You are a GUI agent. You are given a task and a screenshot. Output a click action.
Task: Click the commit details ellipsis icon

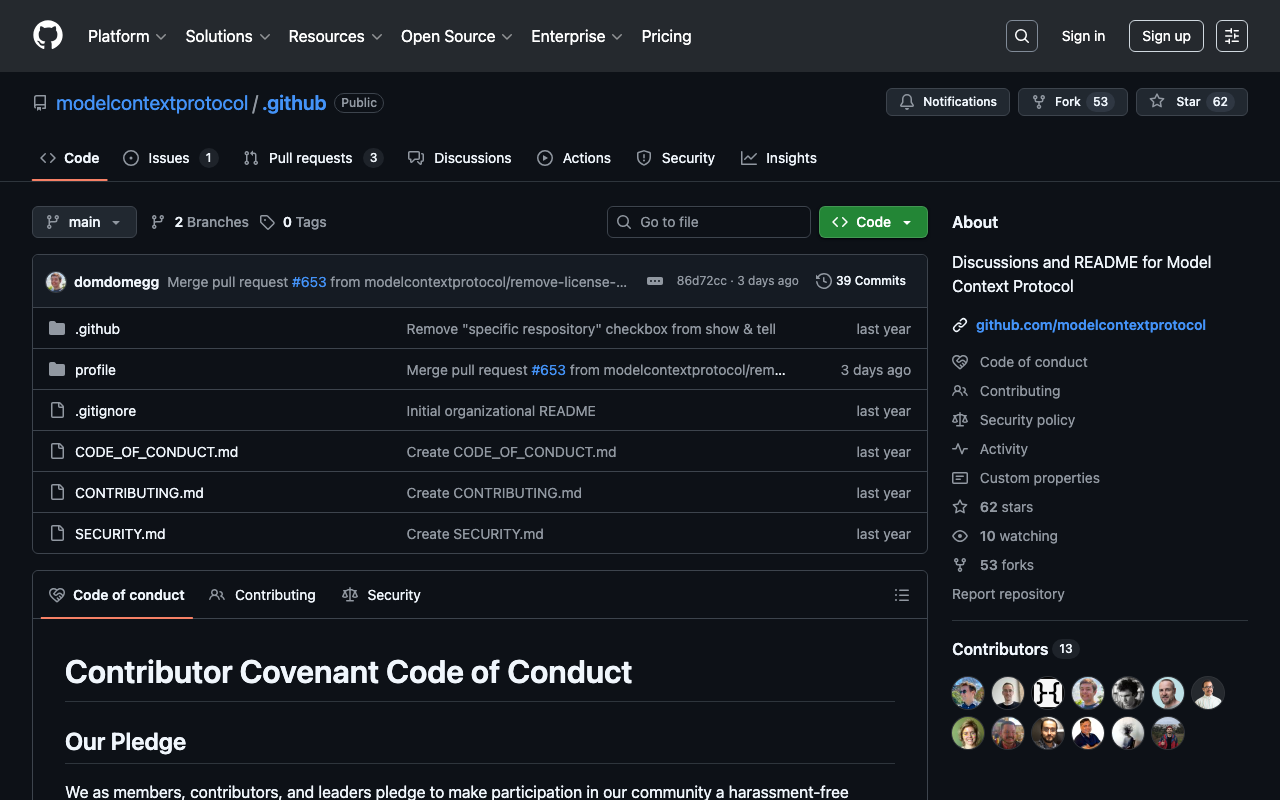(655, 281)
